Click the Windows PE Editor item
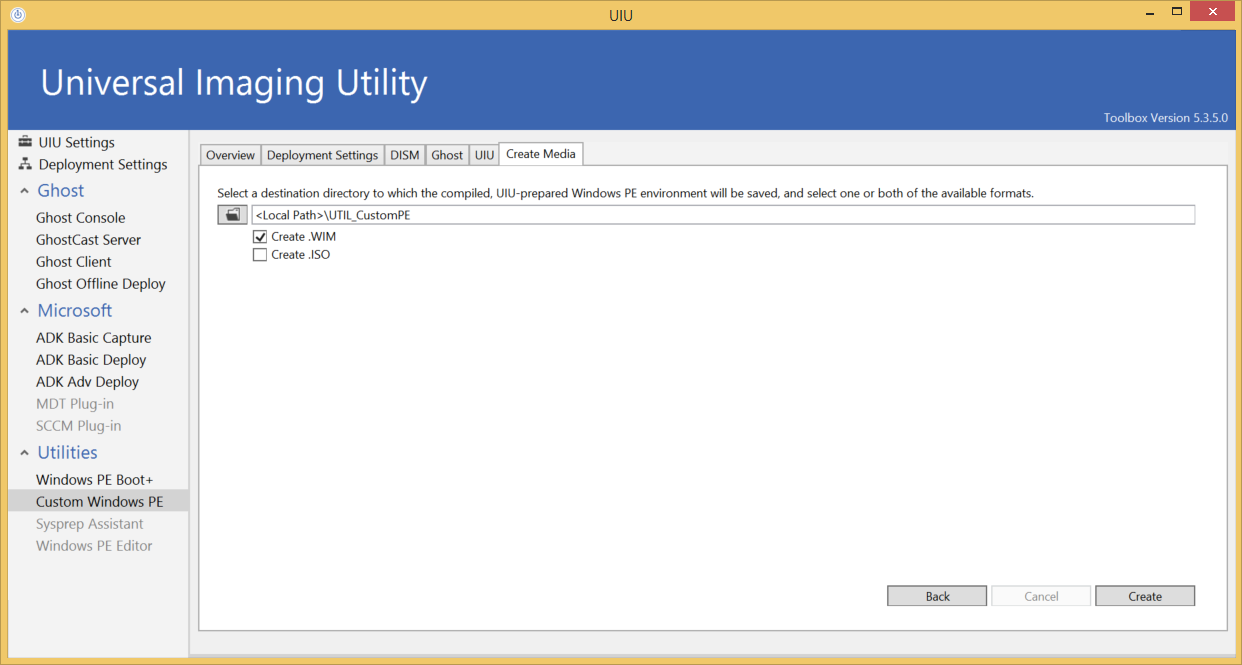The image size is (1242, 665). pyautogui.click(x=94, y=546)
